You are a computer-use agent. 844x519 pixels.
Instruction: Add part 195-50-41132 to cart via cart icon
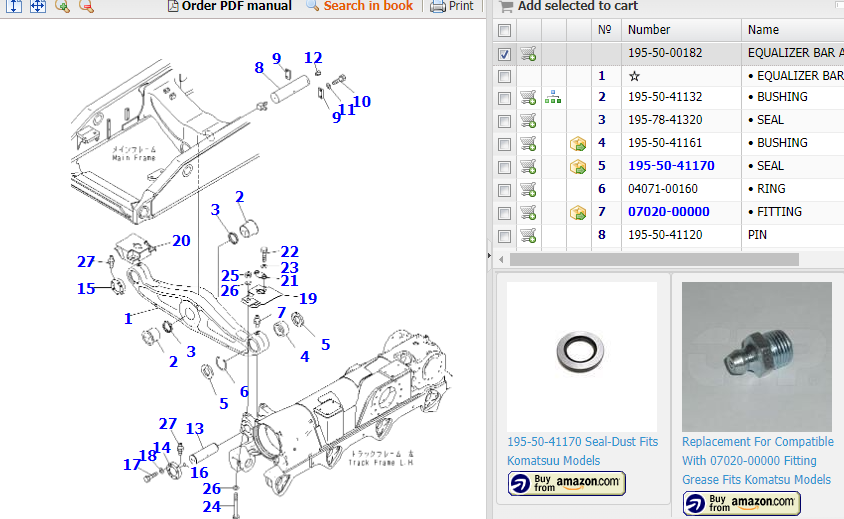tap(528, 97)
